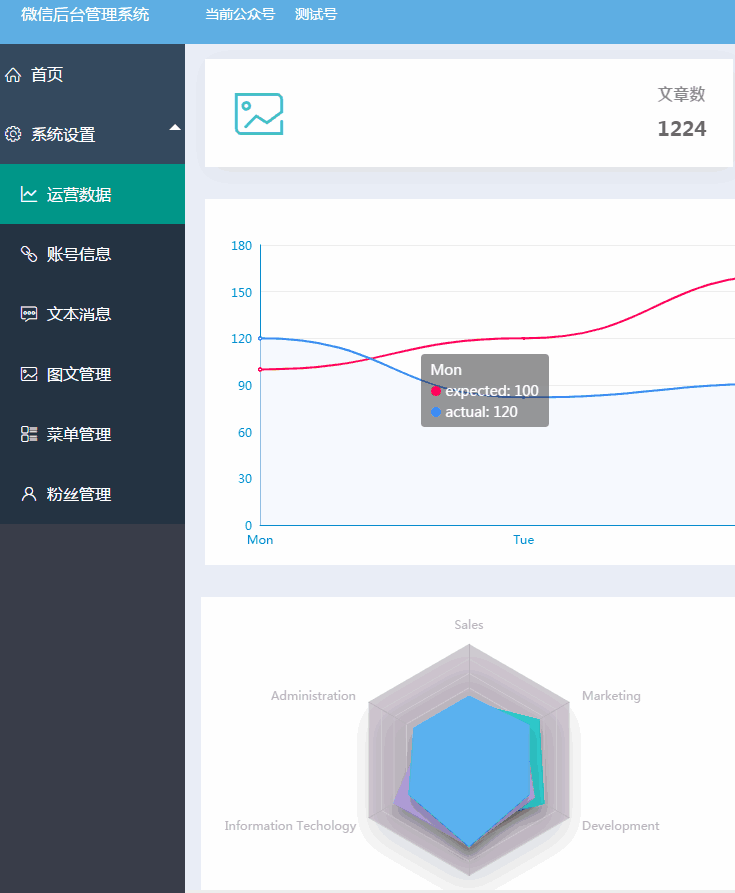Click the blue actual data point at Mon

click(260, 338)
